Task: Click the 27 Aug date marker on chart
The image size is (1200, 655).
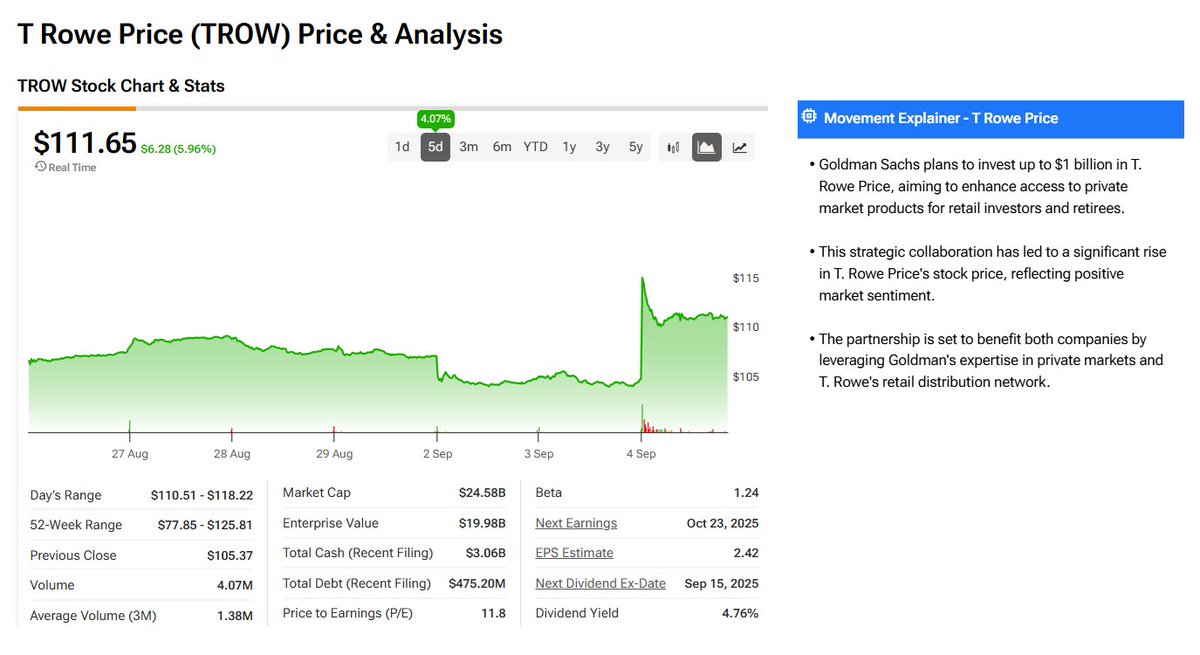Action: pyautogui.click(x=130, y=453)
